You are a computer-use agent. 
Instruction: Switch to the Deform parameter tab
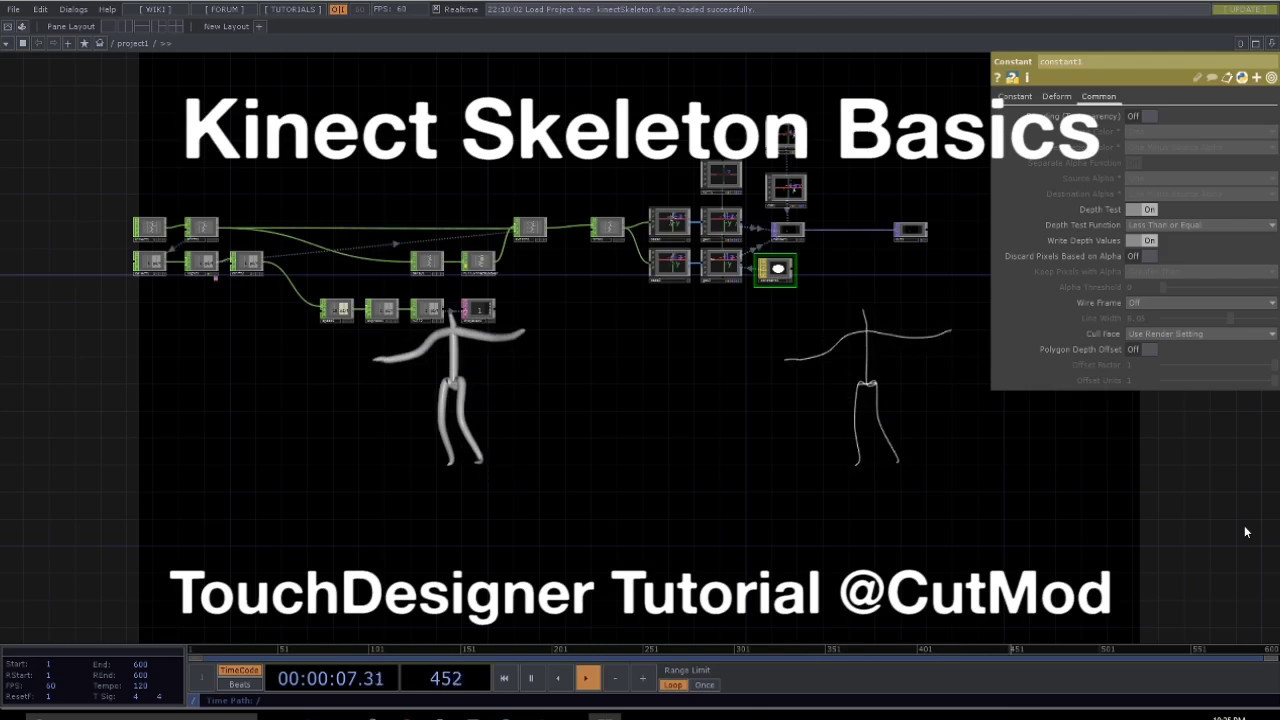pyautogui.click(x=1056, y=96)
